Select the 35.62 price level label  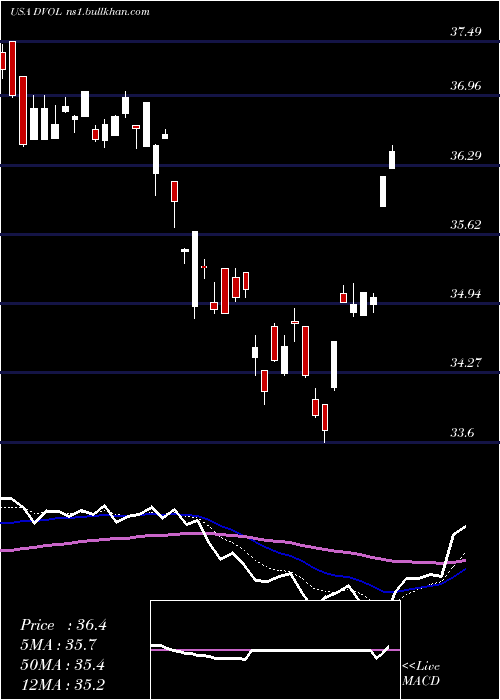tap(466, 225)
